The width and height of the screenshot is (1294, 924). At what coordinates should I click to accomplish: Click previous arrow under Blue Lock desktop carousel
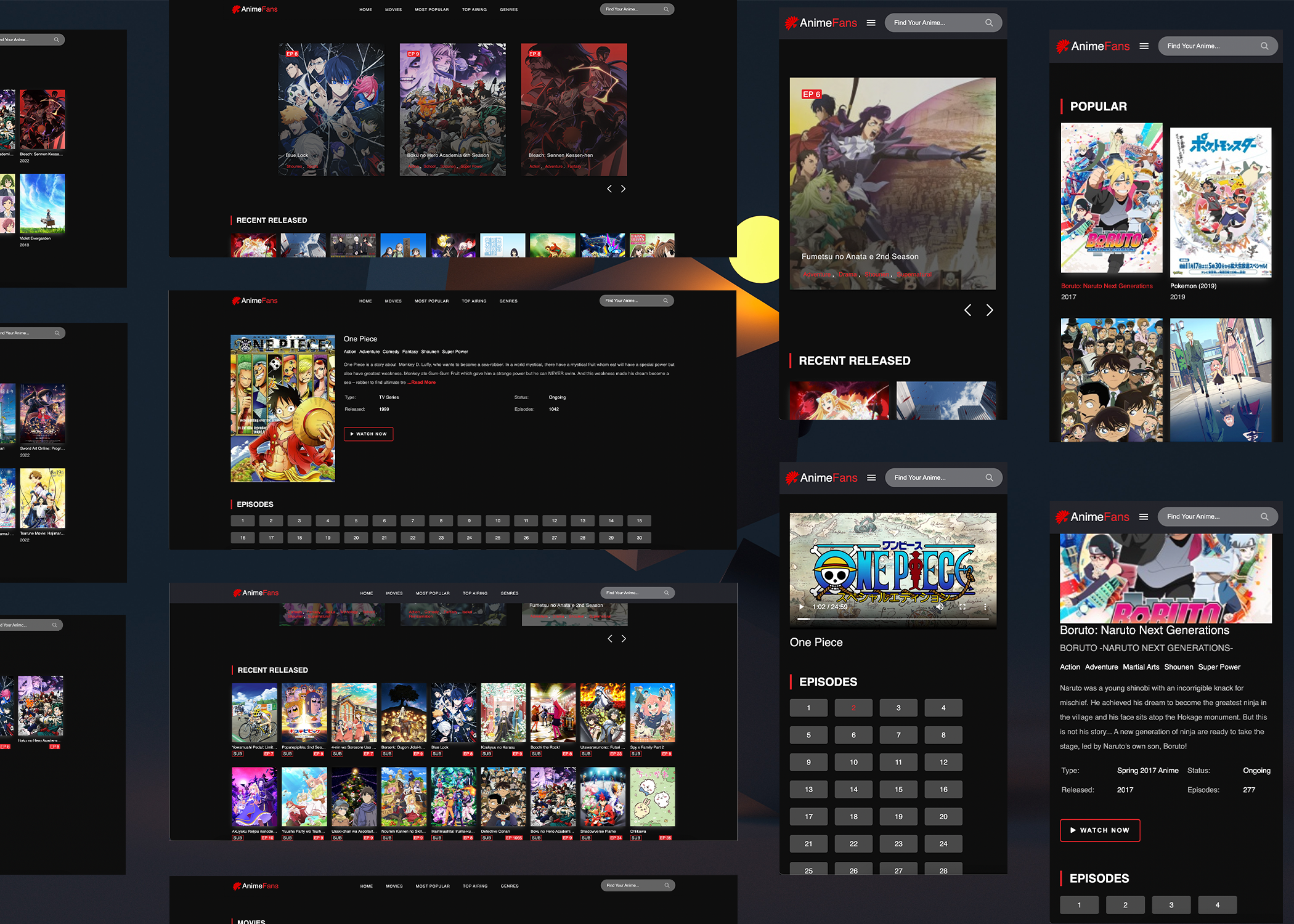coord(609,189)
